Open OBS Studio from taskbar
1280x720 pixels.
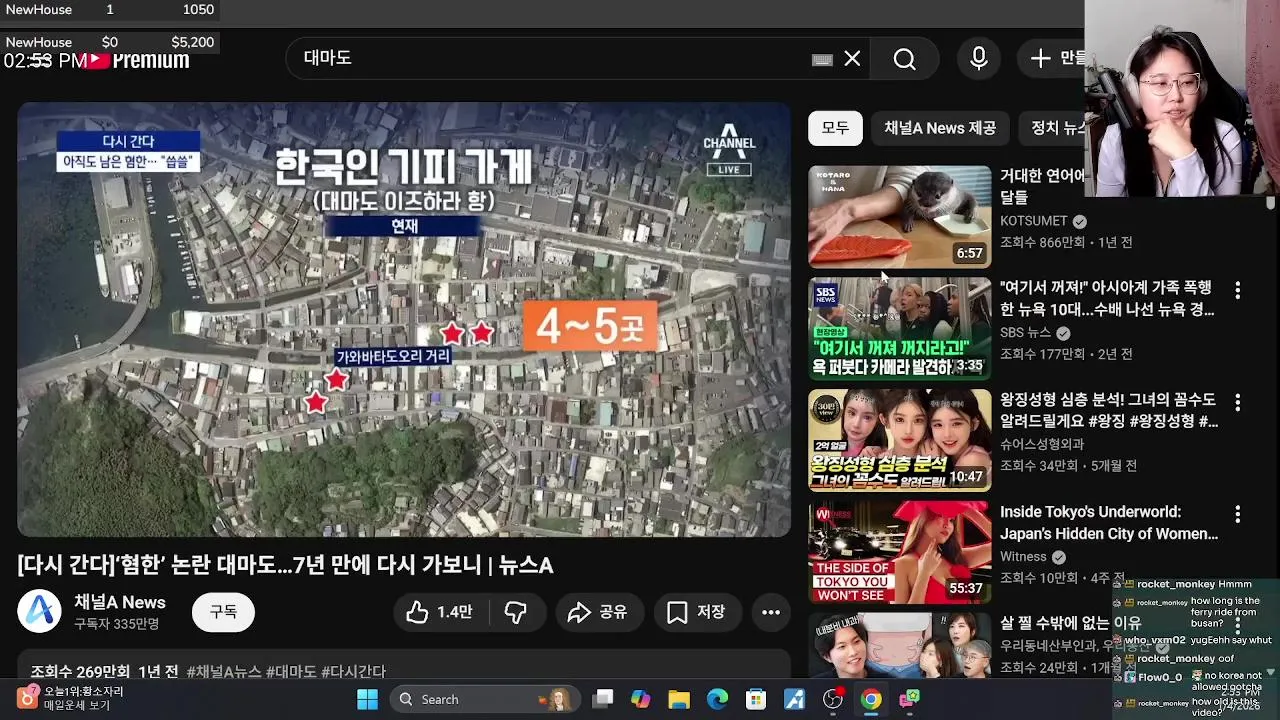click(x=833, y=699)
